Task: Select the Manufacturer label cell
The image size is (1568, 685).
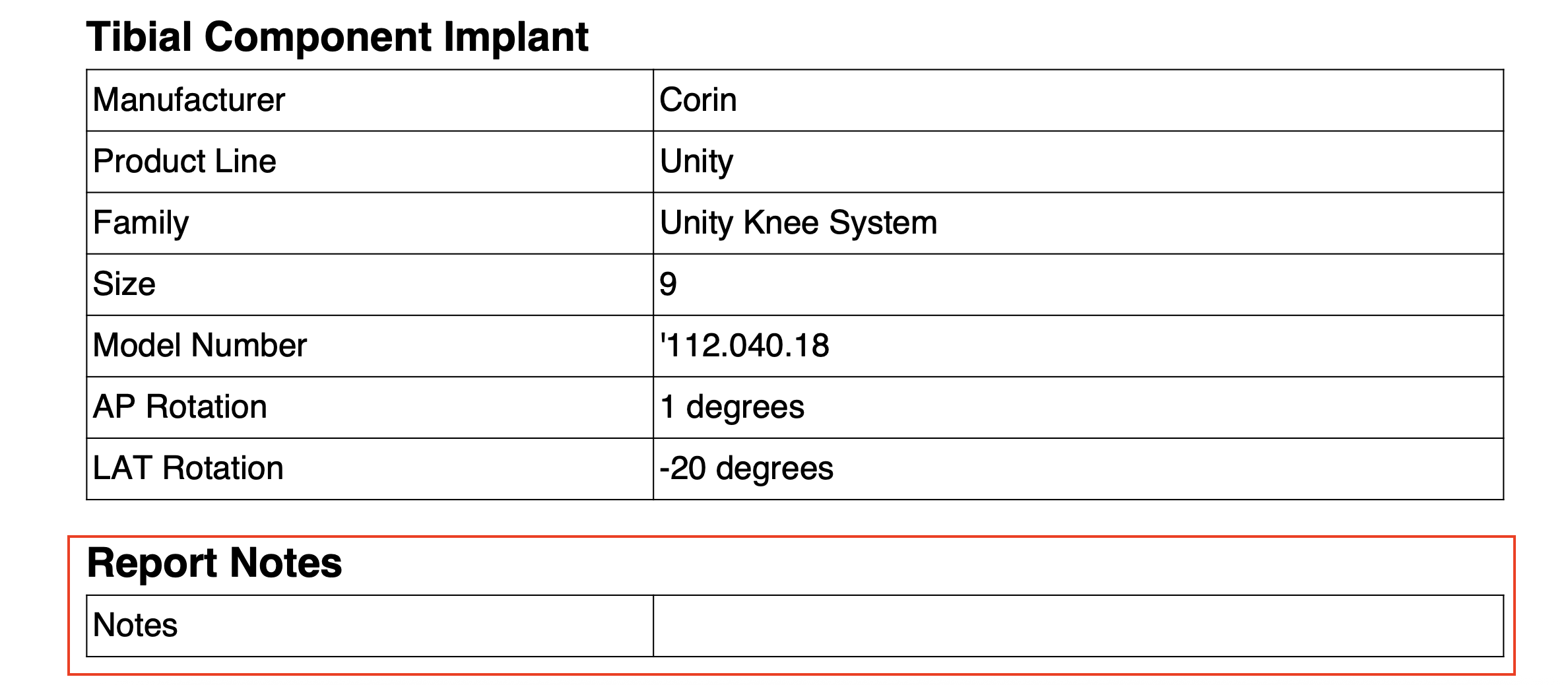Action: [189, 100]
